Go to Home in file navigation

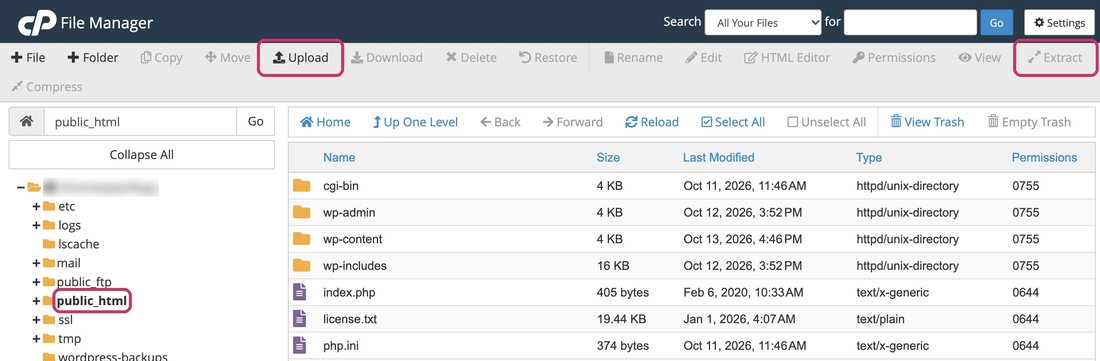coord(326,122)
